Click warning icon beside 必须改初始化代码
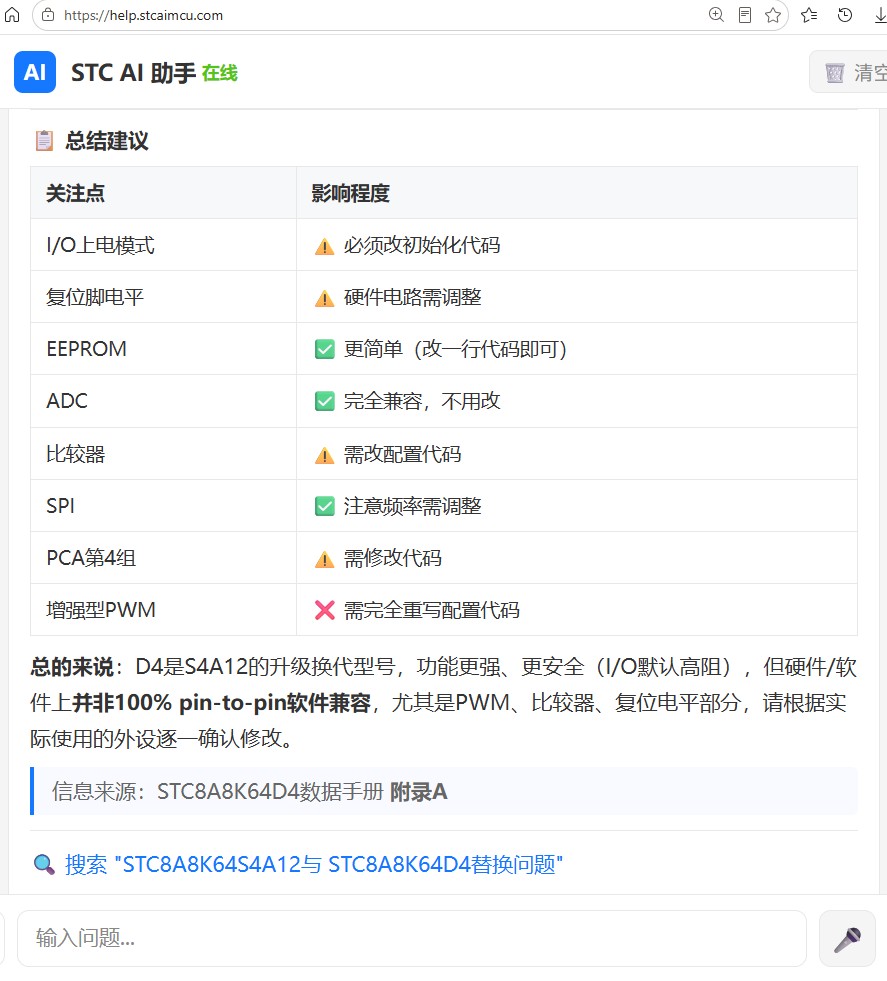 click(324, 247)
